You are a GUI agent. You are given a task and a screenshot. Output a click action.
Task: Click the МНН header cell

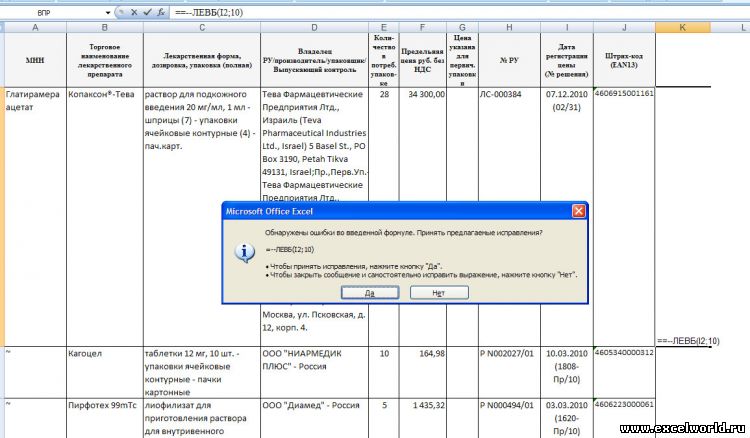pos(35,60)
